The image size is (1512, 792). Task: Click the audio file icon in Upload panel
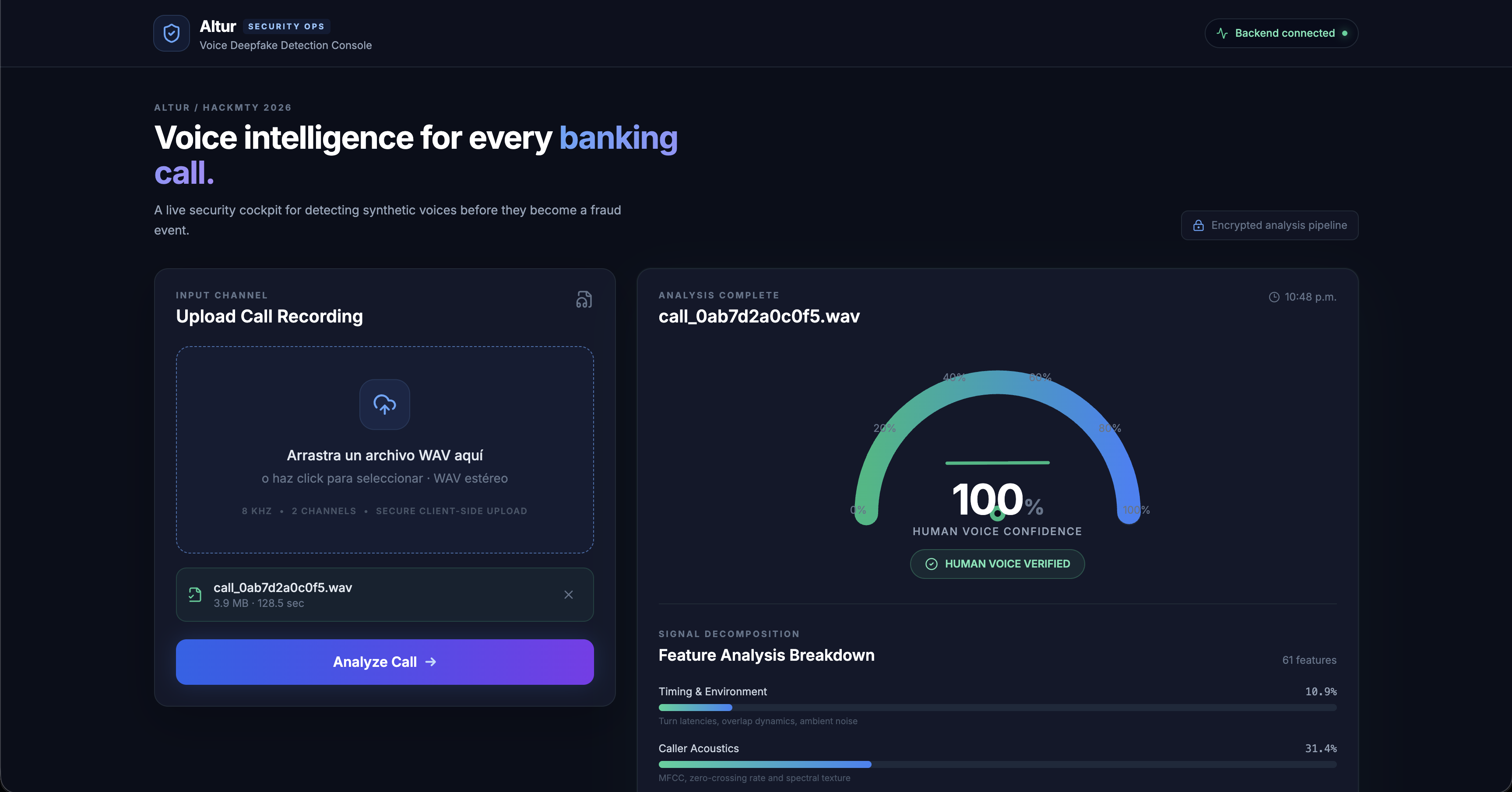(584, 300)
